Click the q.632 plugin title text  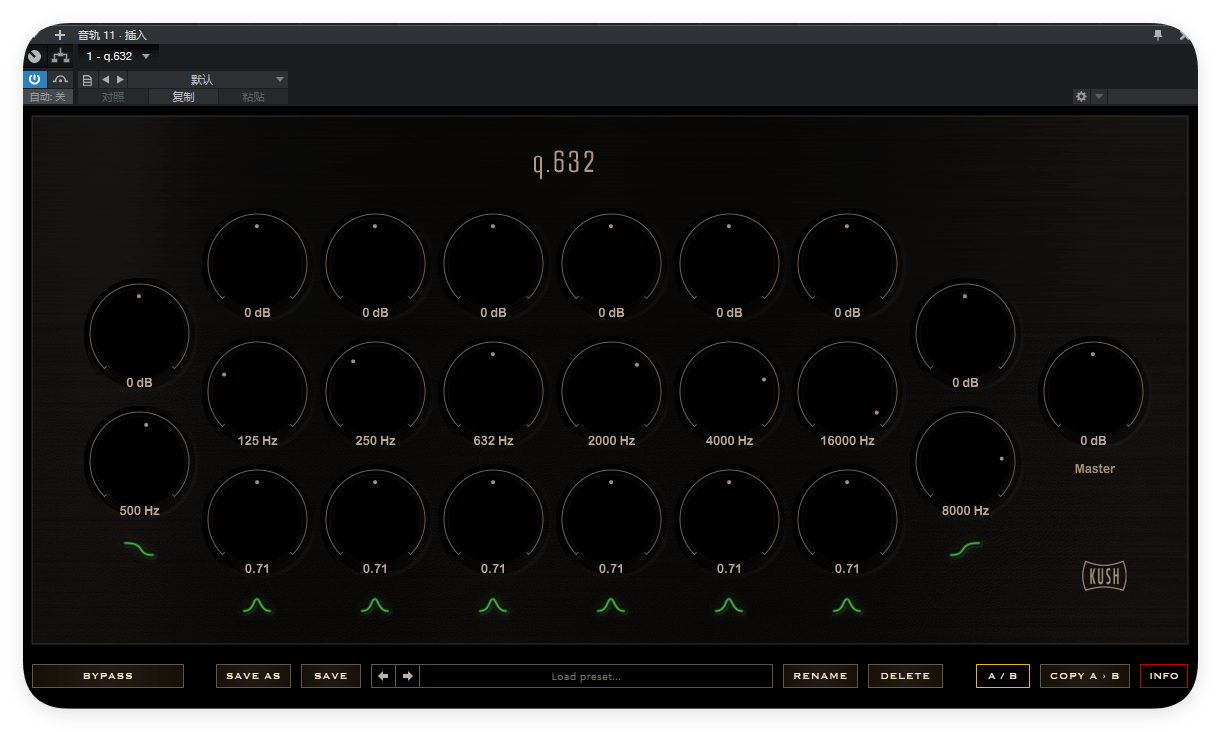point(564,163)
